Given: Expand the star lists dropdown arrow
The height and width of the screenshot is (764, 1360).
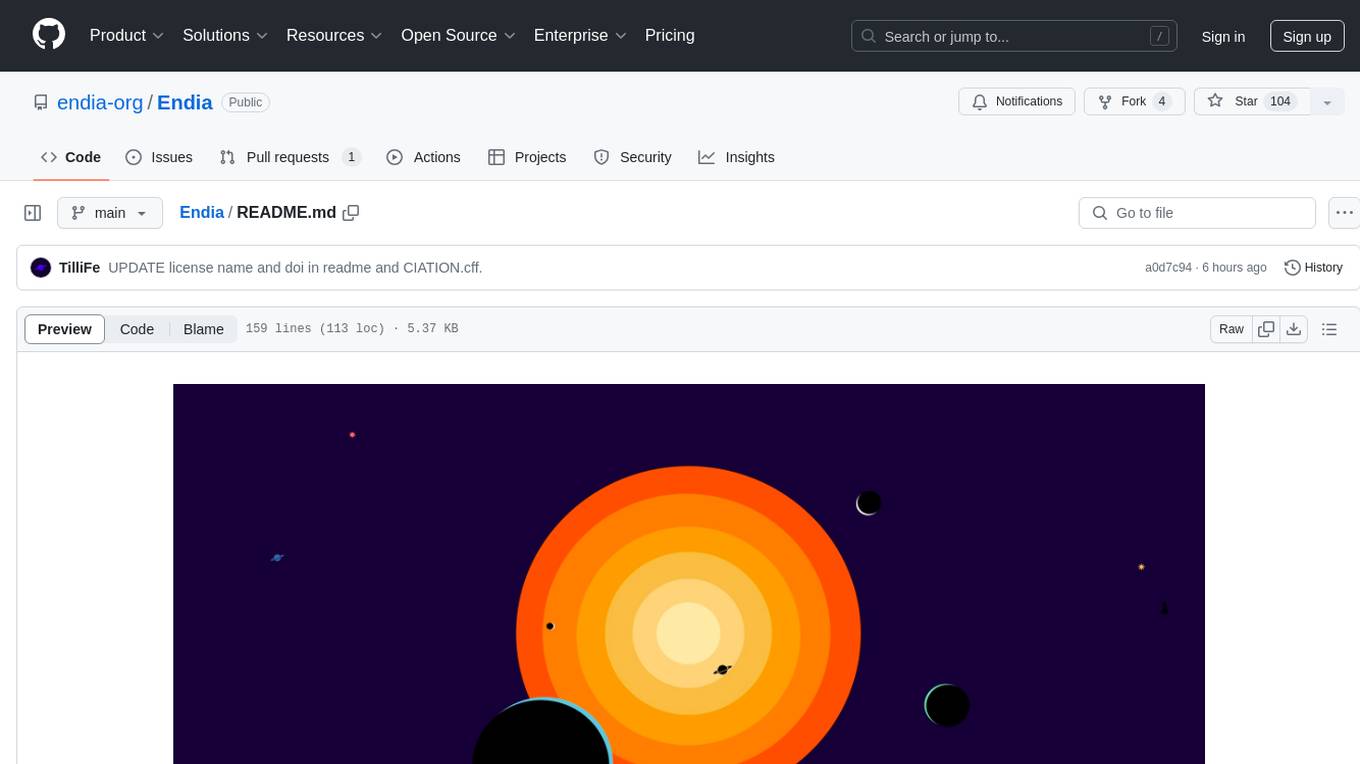Looking at the screenshot, I should click(1327, 102).
